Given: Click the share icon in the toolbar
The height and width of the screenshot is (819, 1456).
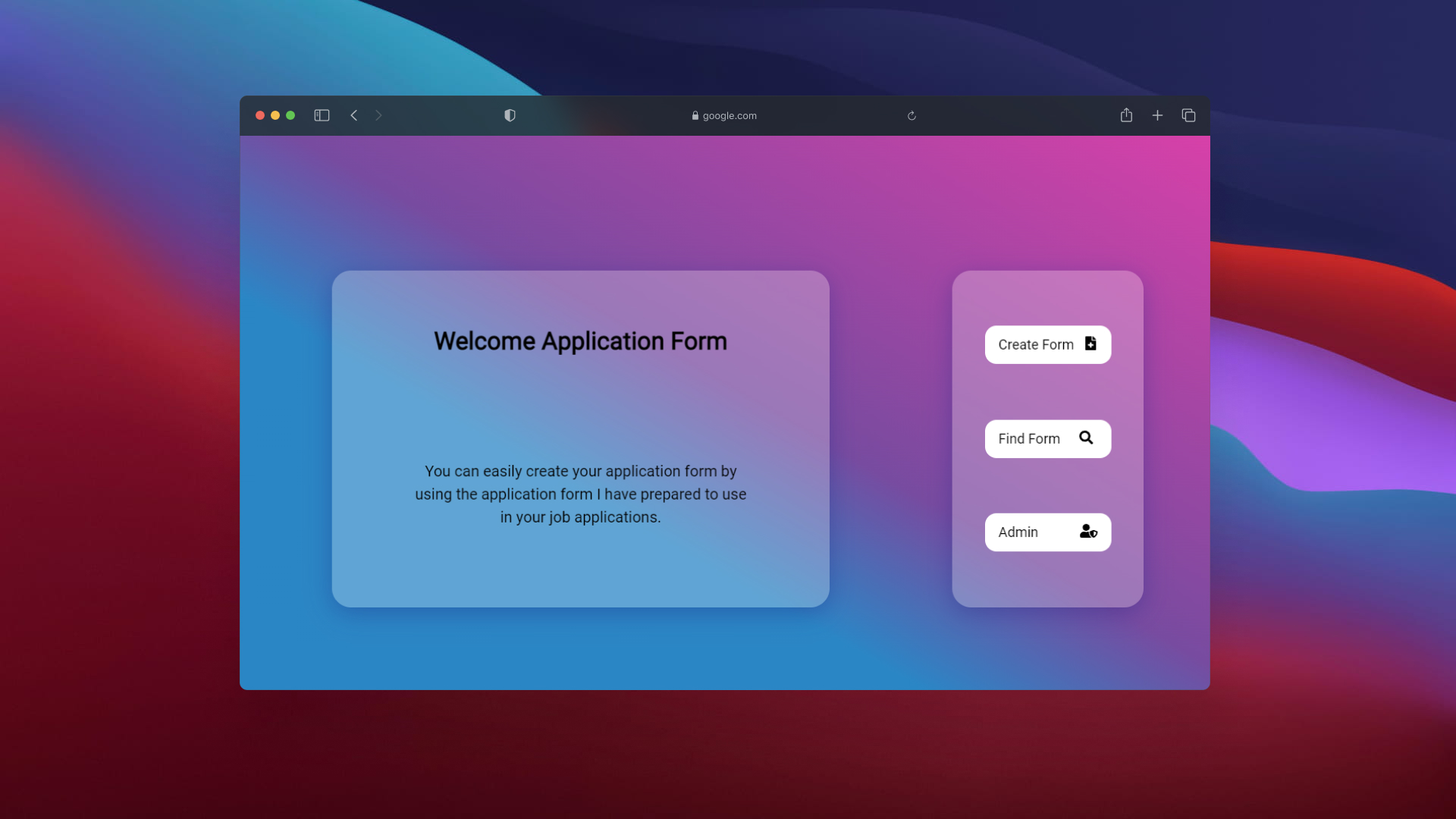Looking at the screenshot, I should [x=1126, y=115].
